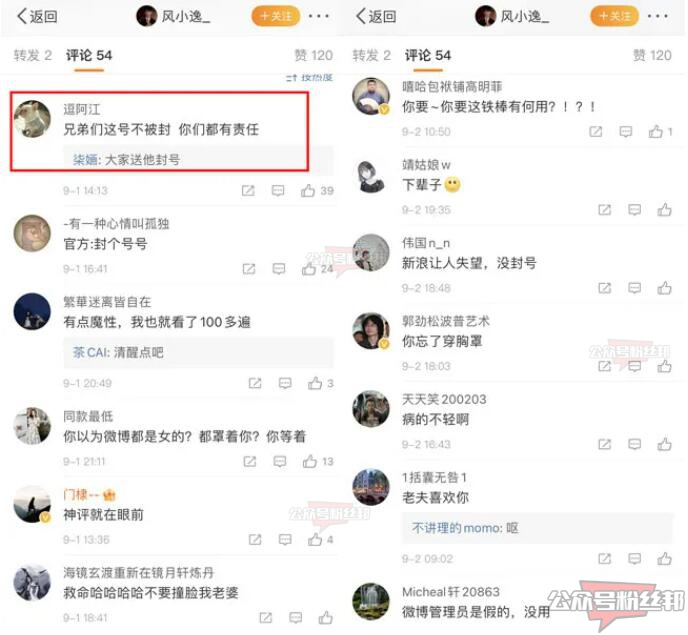
Task: Go back using the left 返回 button
Action: [x=37, y=16]
